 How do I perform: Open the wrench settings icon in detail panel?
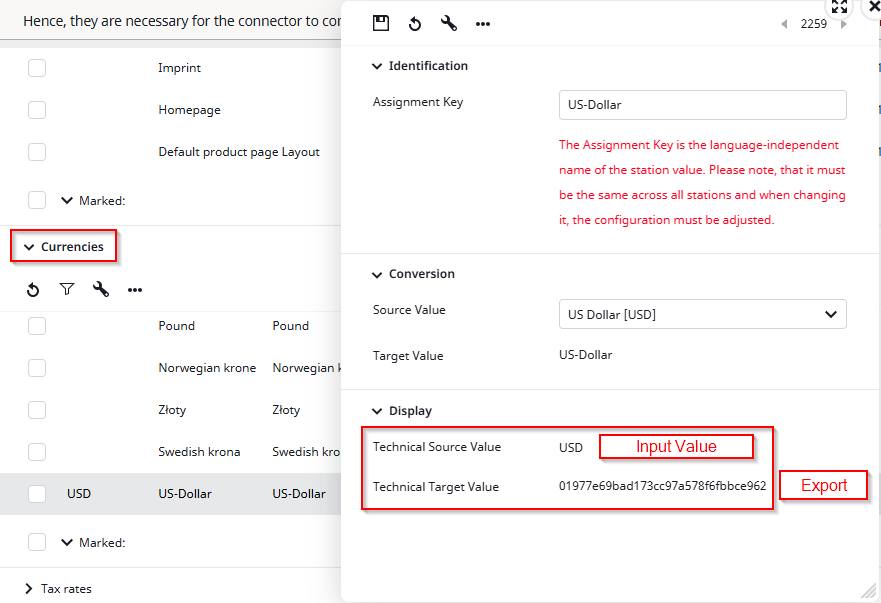448,24
